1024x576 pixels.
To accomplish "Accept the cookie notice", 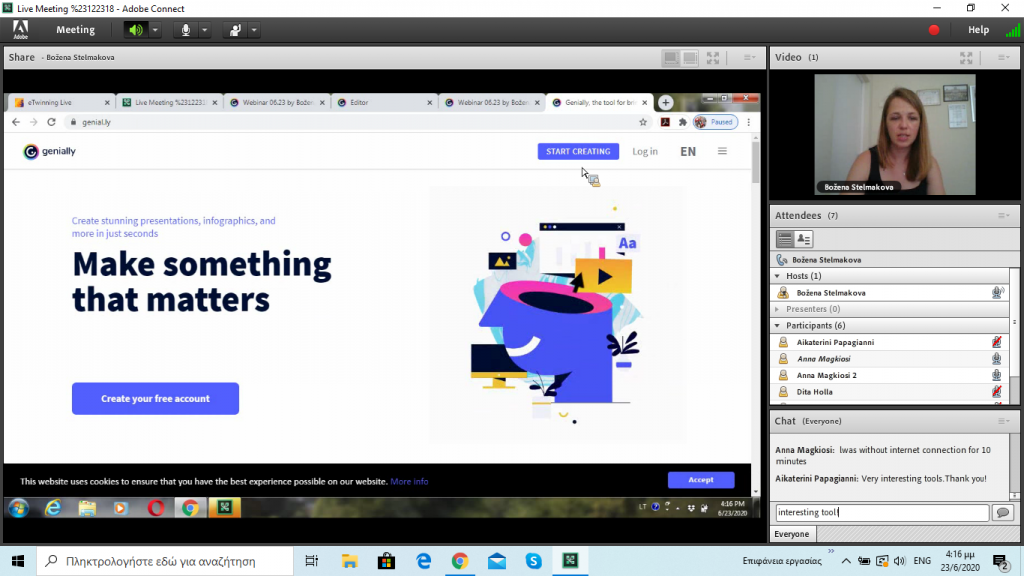I will tap(701, 480).
